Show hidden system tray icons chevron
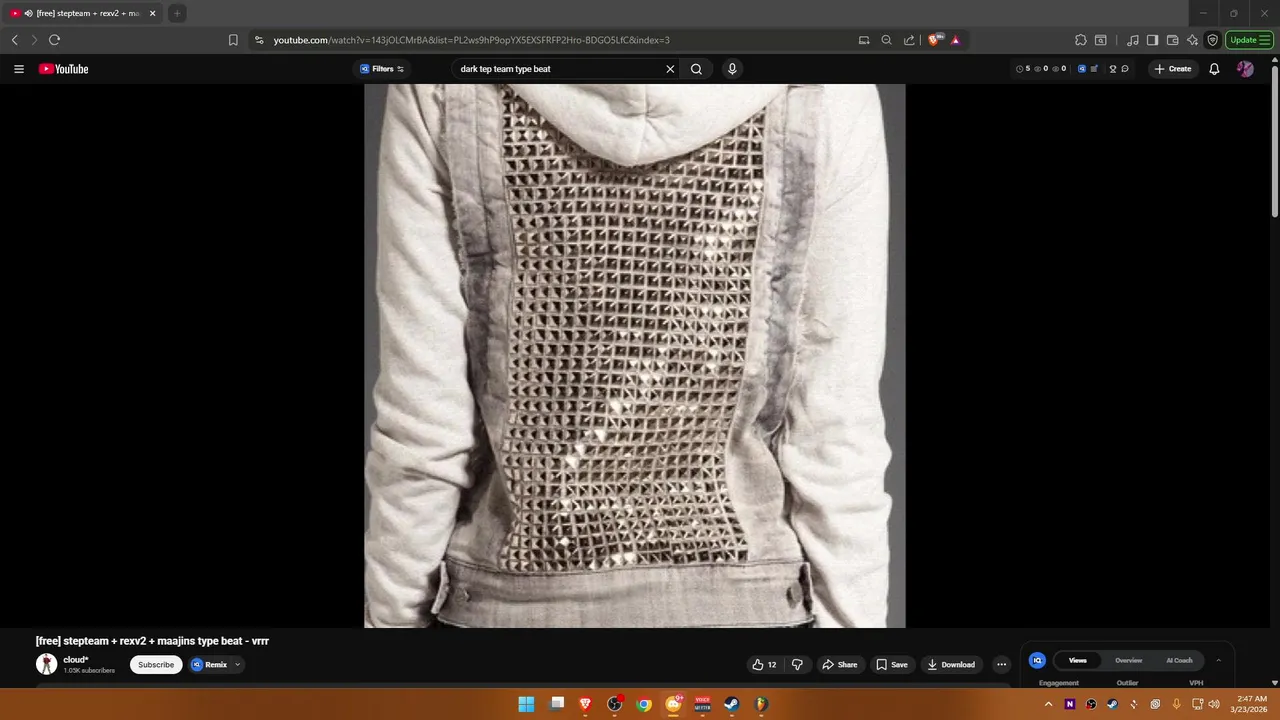Screen dimensions: 1280x720 point(1048,704)
